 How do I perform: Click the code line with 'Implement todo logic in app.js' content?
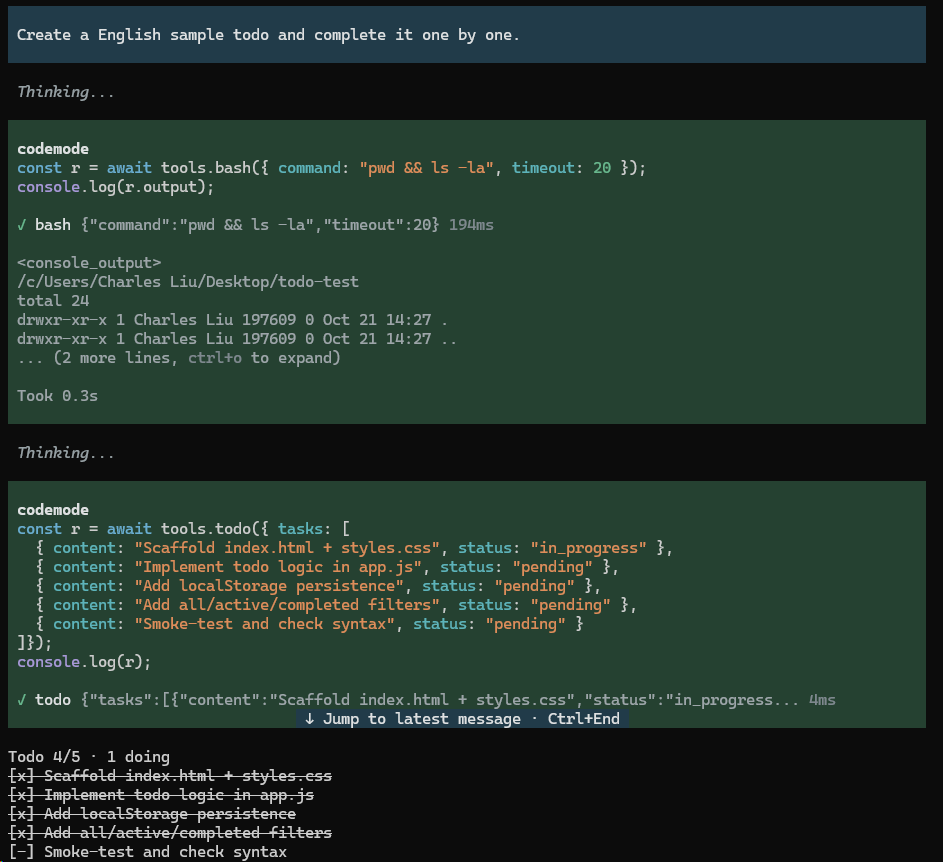pyautogui.click(x=327, y=567)
